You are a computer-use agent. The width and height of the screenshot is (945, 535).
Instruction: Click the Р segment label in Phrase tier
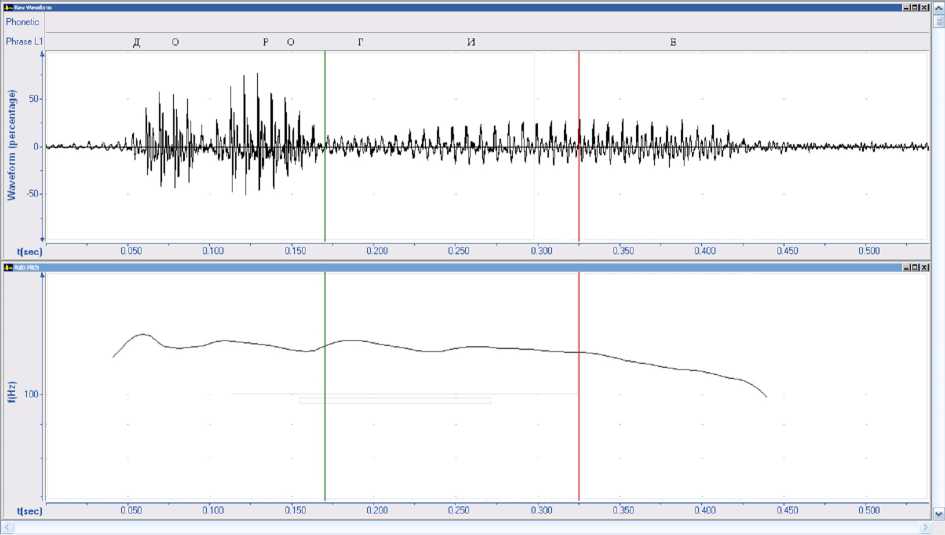point(265,42)
